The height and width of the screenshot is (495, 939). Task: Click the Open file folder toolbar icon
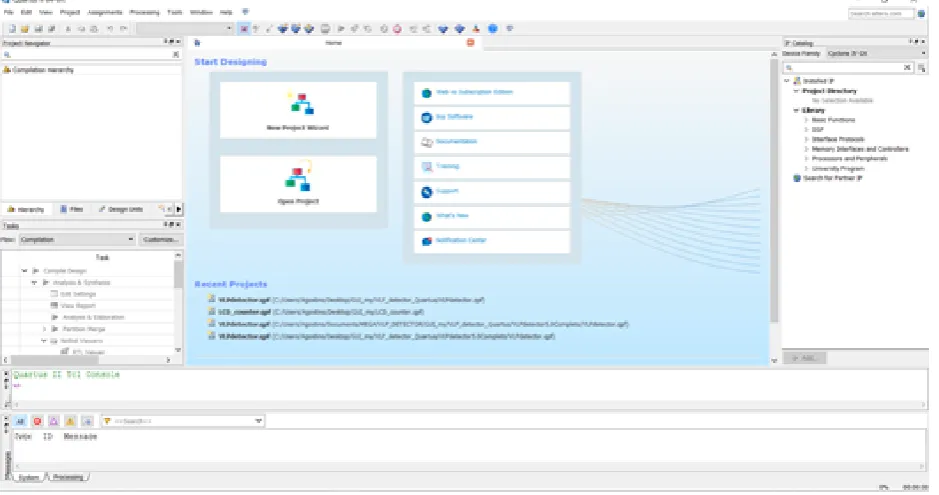pos(25,29)
